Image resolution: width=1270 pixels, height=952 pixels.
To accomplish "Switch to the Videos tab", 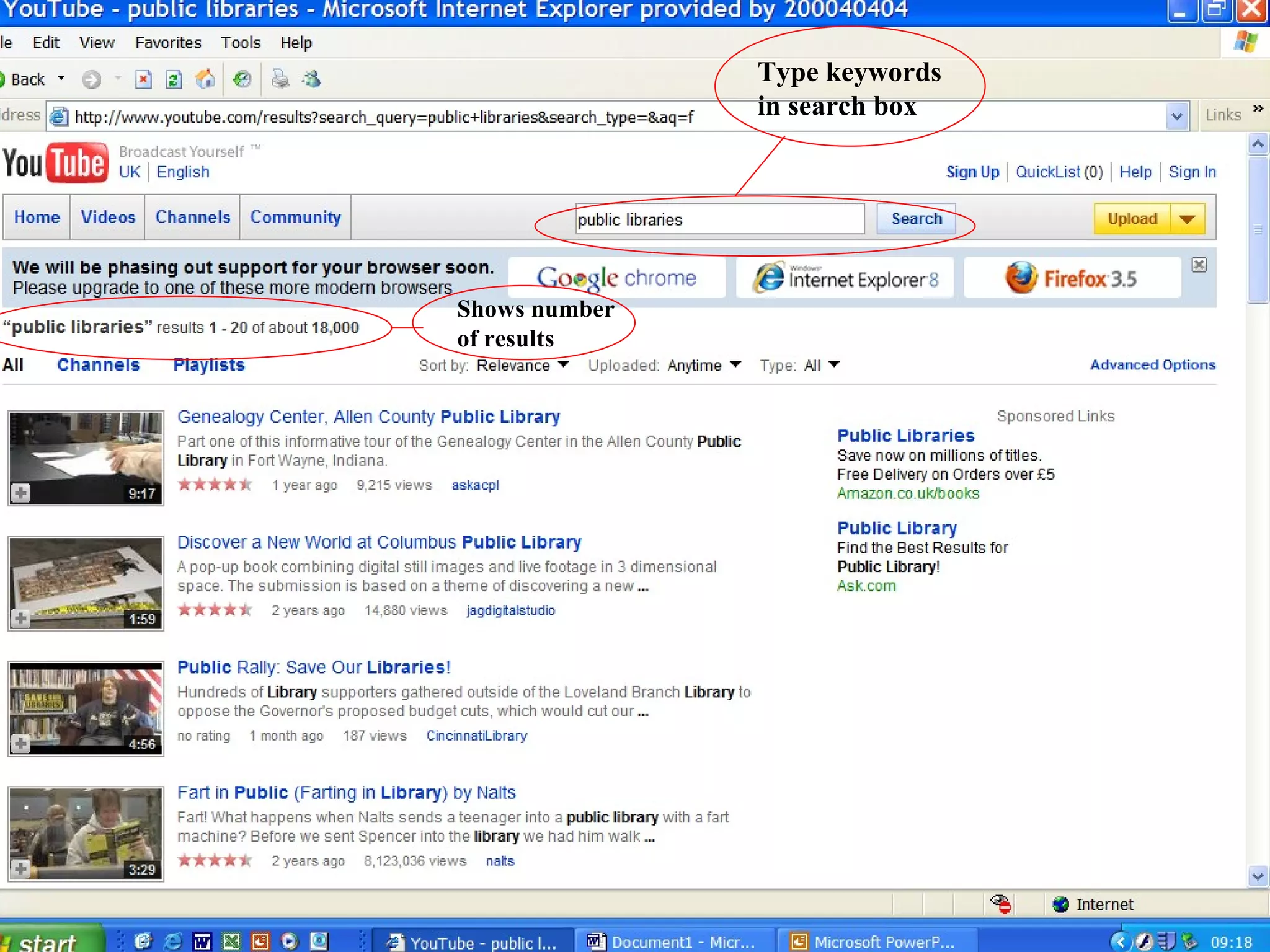I will coord(108,217).
